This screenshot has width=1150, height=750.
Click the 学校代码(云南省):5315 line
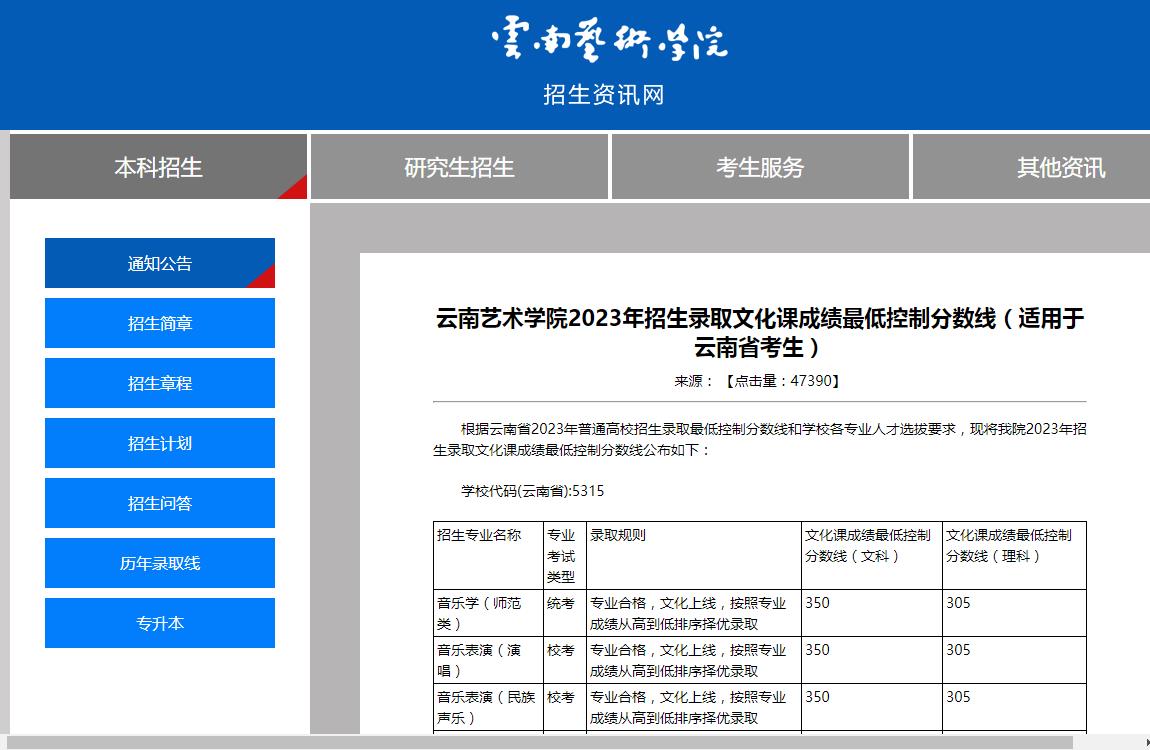tap(532, 491)
